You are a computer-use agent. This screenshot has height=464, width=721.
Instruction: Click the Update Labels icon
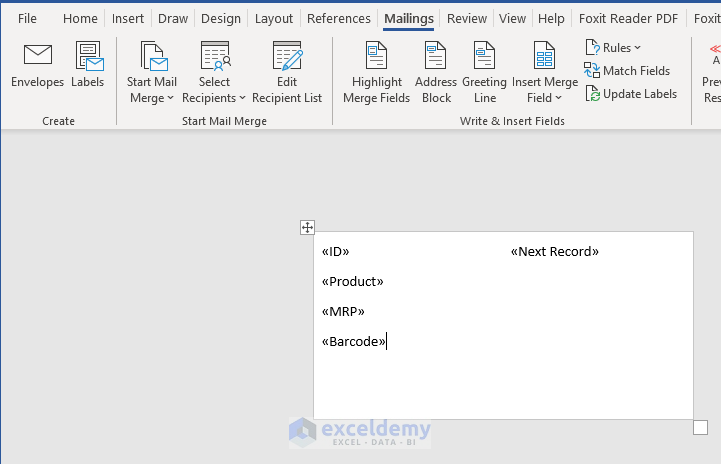(593, 94)
